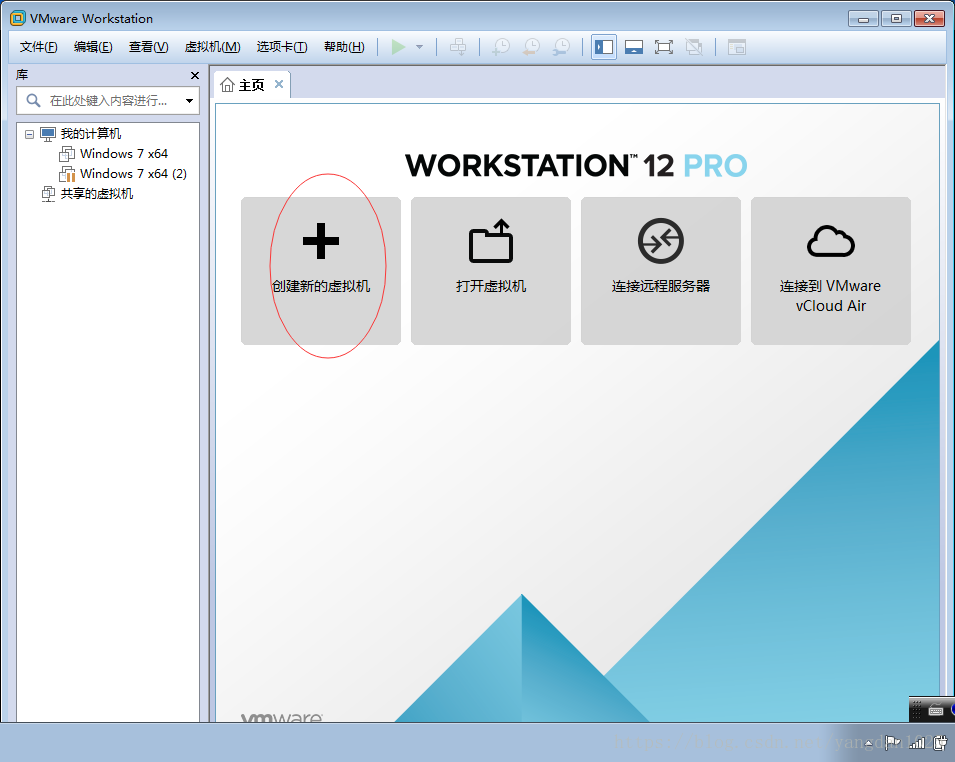Open the 帮助(H) menu
Screen dimensions: 955x762
(344, 47)
